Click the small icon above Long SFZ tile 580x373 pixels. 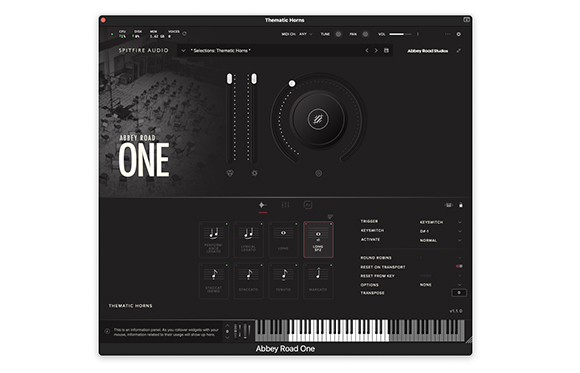[x=330, y=216]
